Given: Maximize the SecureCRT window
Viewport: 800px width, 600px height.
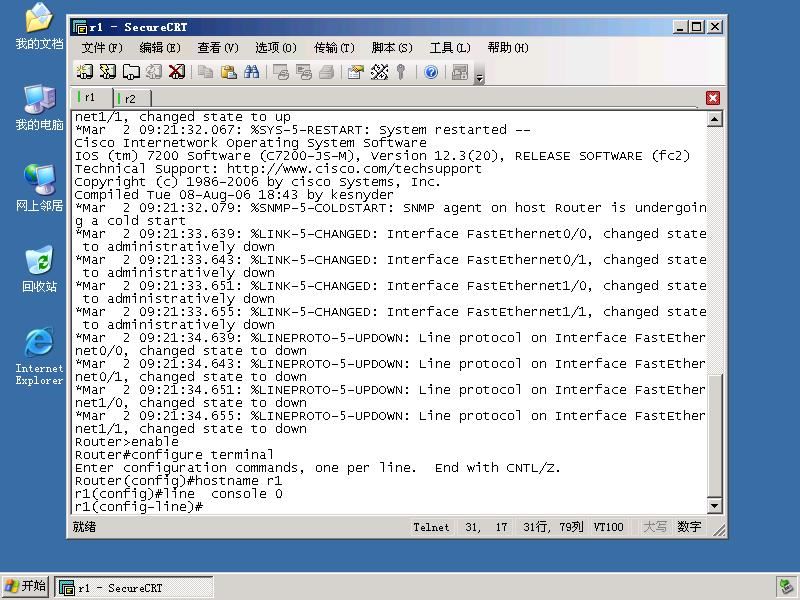Looking at the screenshot, I should 697,27.
